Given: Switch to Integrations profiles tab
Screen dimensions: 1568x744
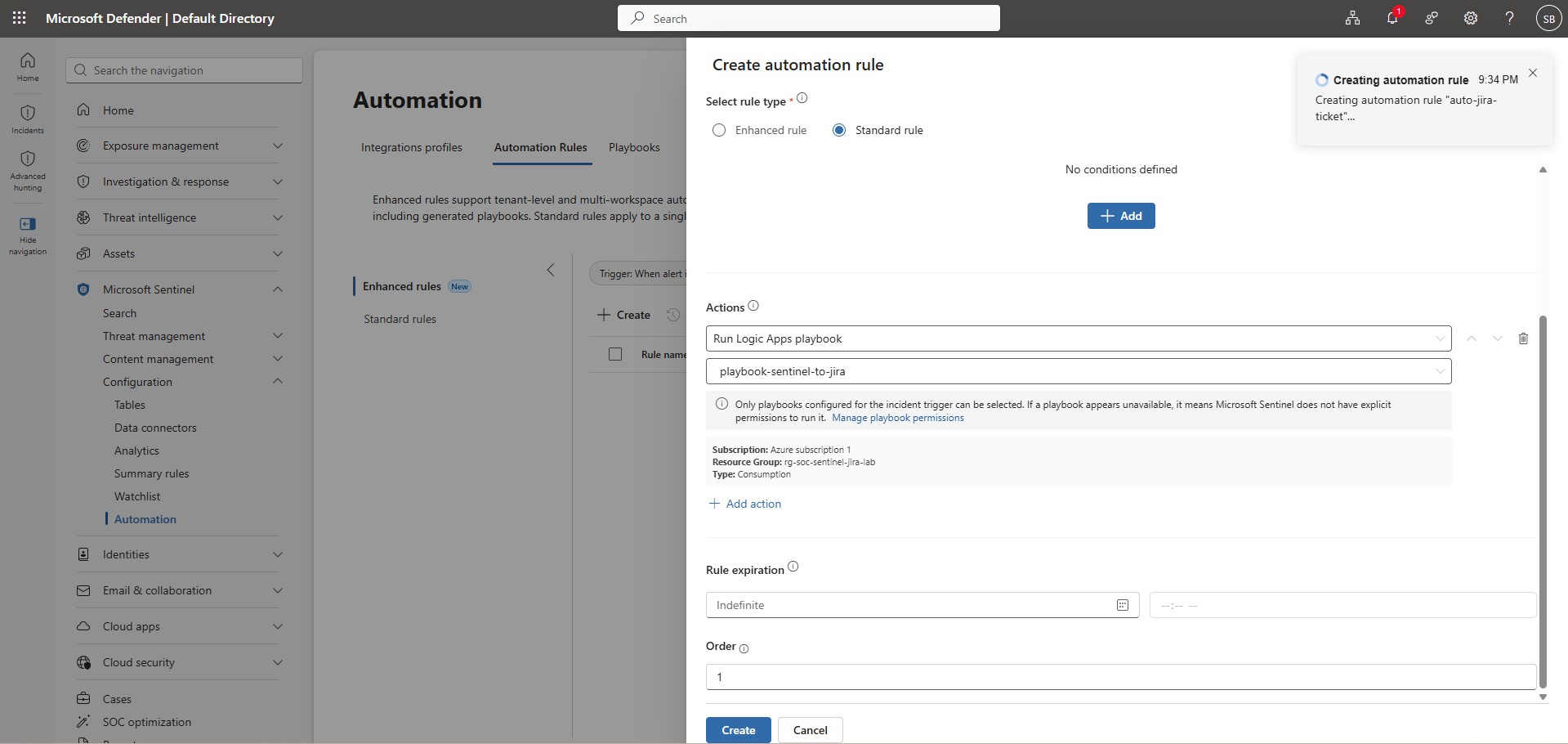Looking at the screenshot, I should [x=412, y=147].
